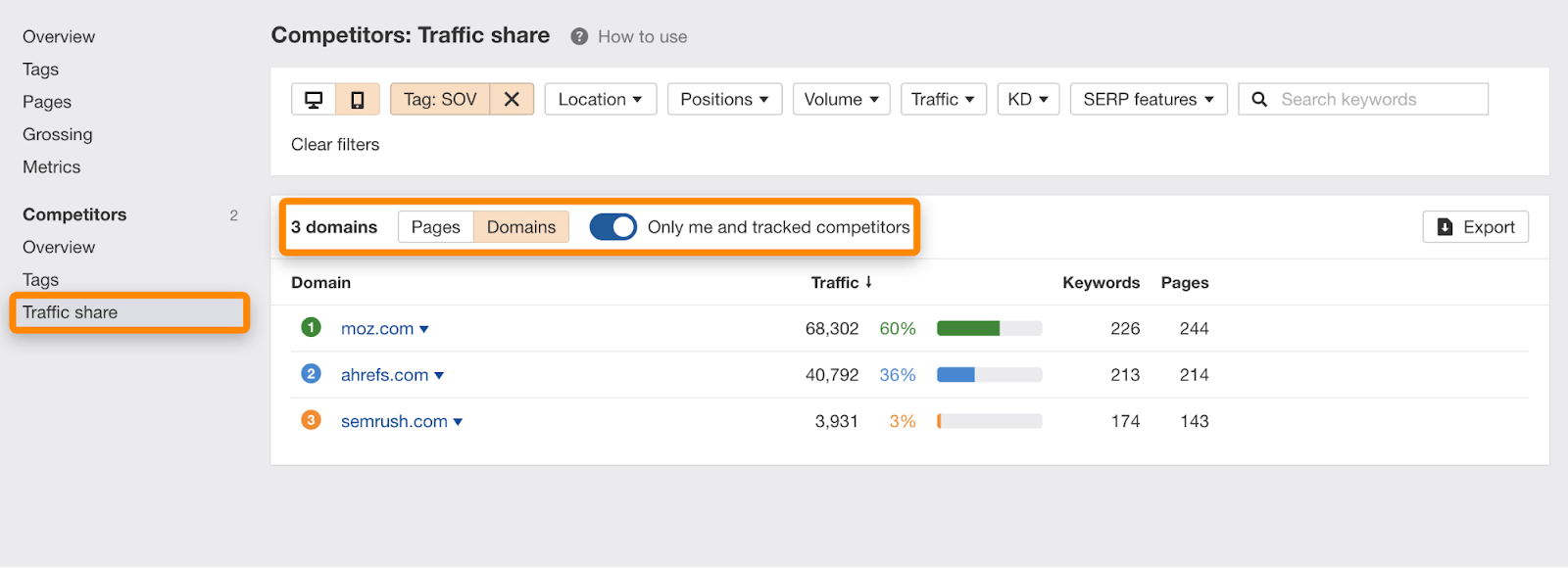The width and height of the screenshot is (1568, 568).
Task: Open Overview at top of sidebar
Action: click(x=59, y=36)
